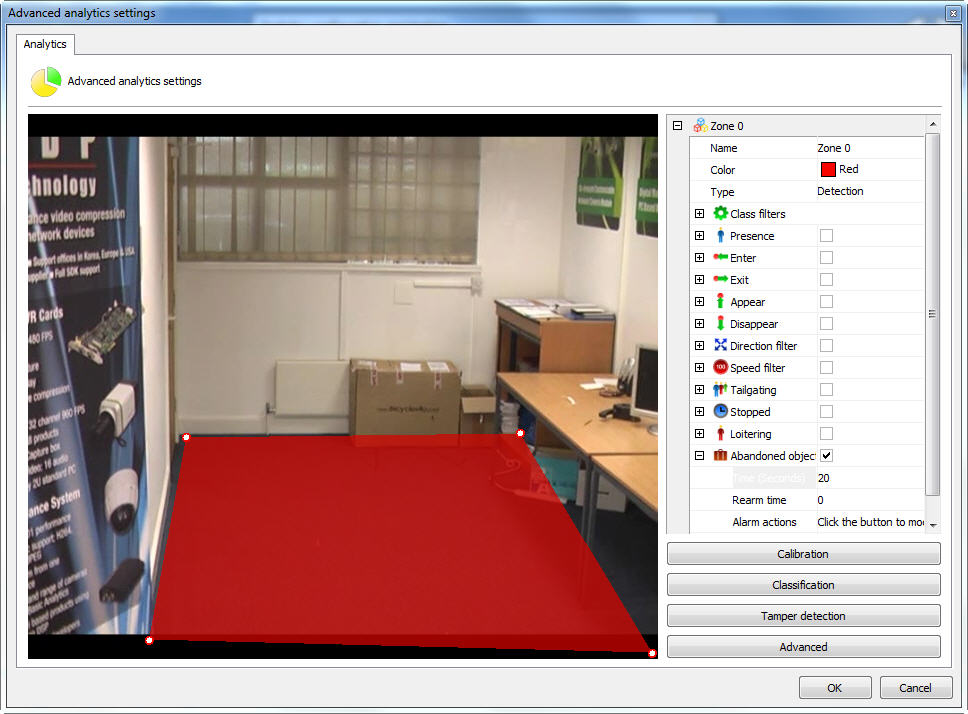Click the property list scrollbar thumb

933,314
